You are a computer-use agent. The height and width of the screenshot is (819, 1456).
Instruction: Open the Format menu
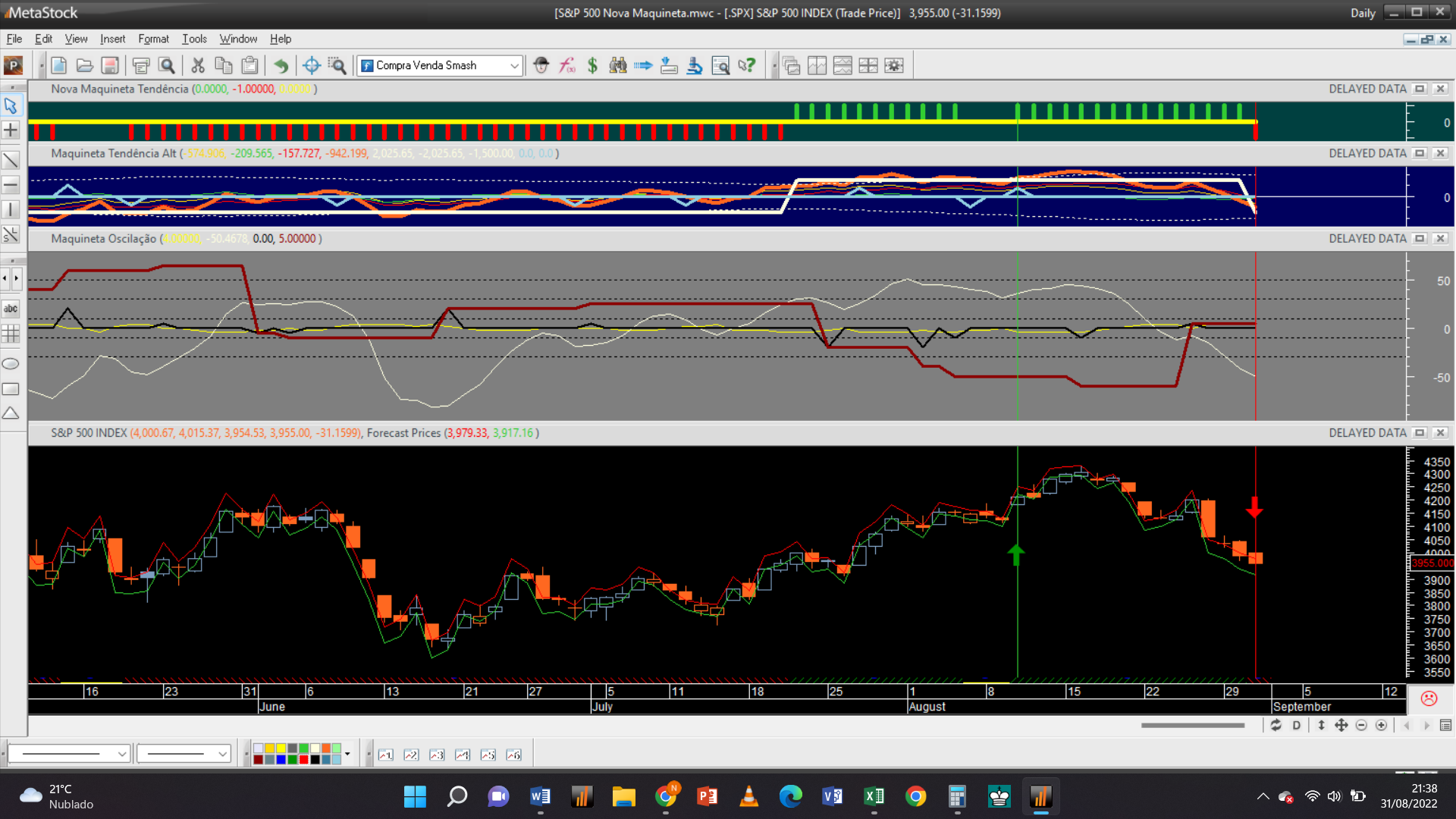153,39
